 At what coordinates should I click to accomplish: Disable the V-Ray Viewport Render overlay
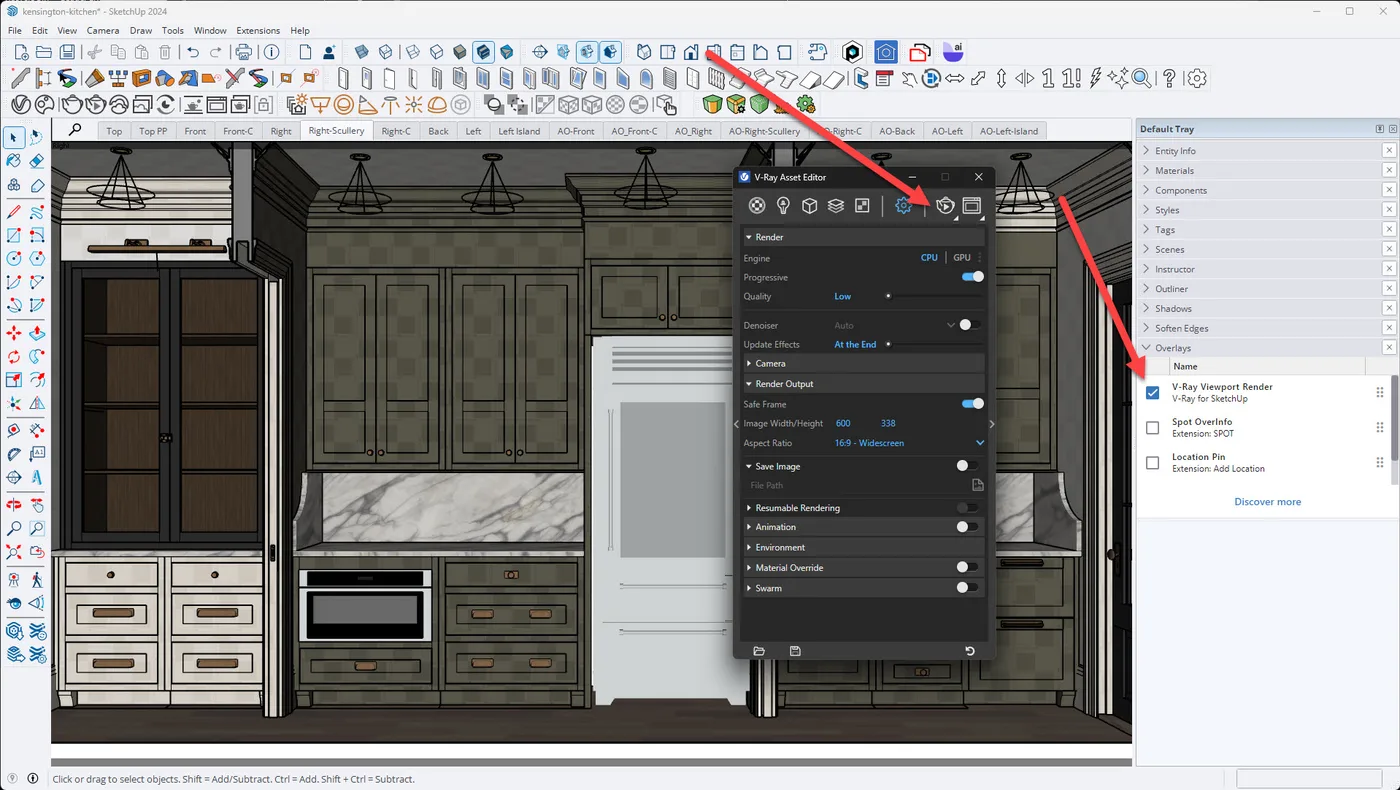pos(1152,392)
